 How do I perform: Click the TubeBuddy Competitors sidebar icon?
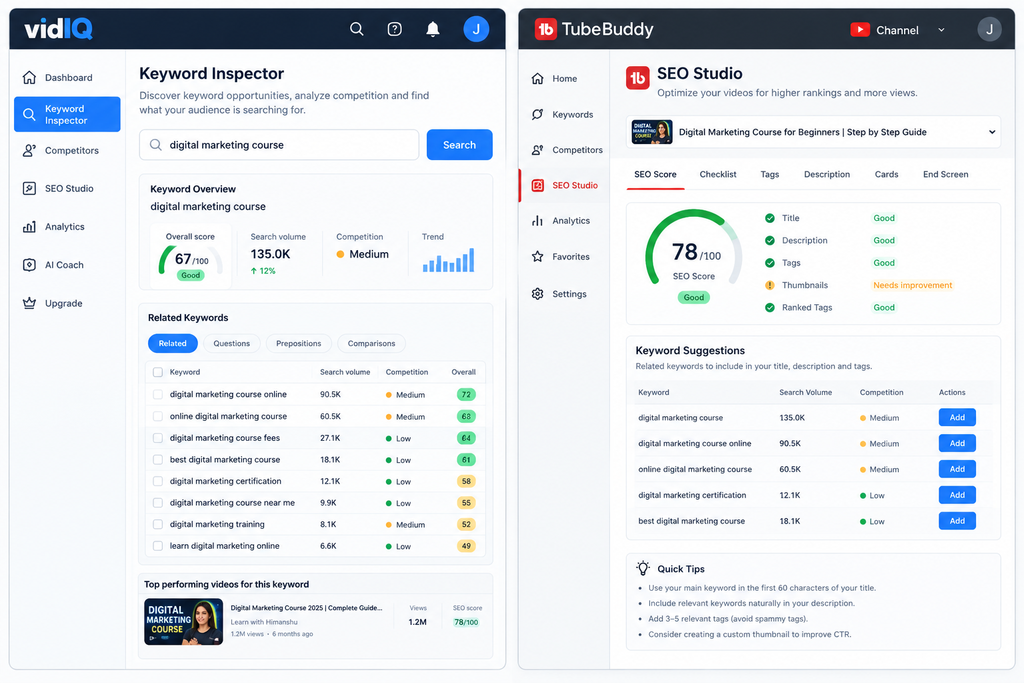click(x=537, y=150)
